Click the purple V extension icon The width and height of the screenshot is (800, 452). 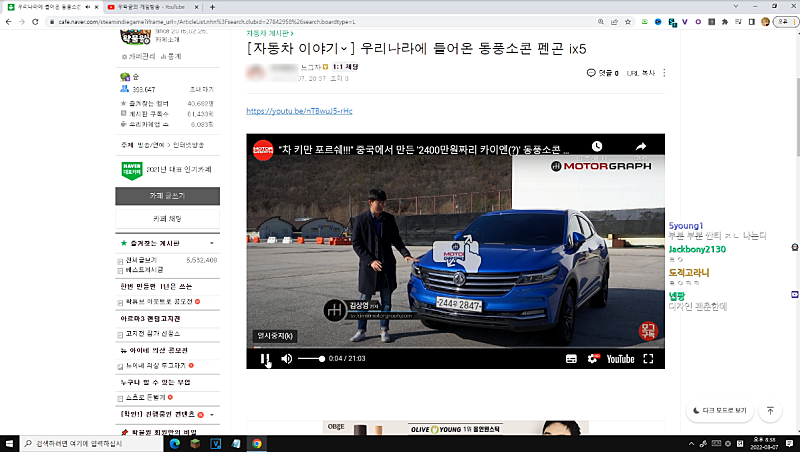(685, 22)
